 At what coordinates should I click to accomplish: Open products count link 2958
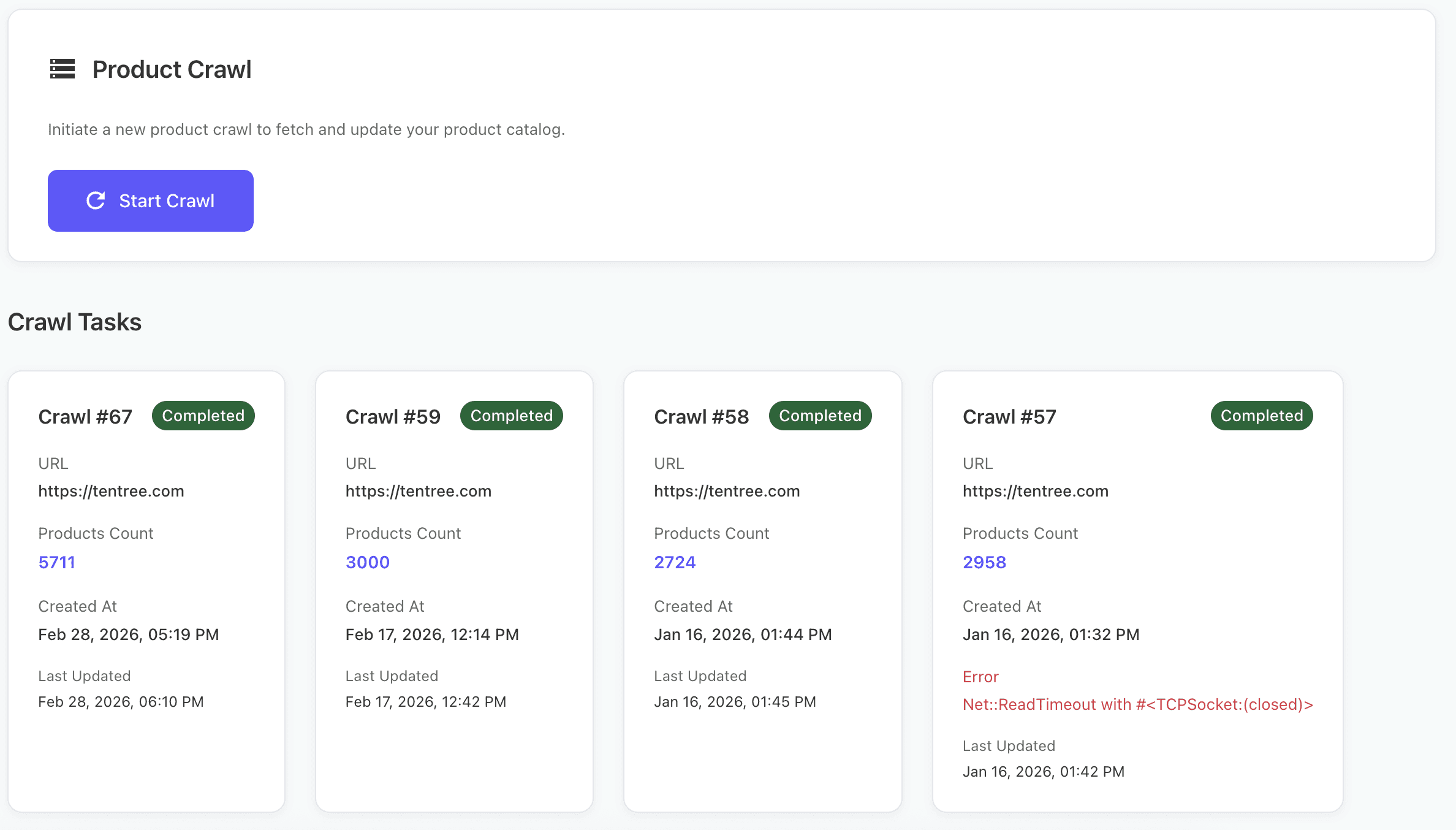(984, 562)
